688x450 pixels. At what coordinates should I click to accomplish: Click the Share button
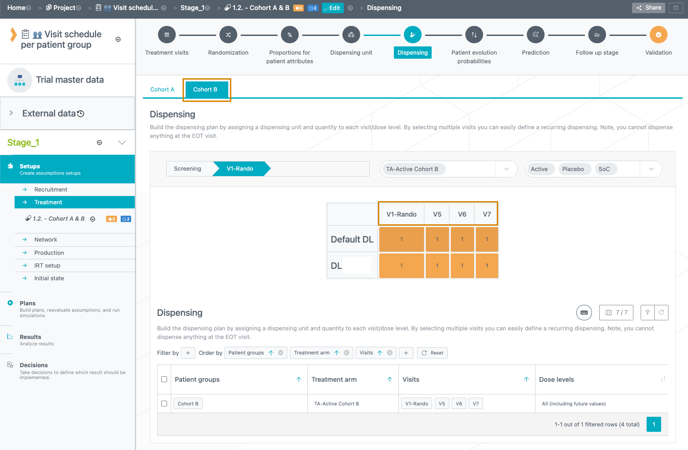pos(648,8)
